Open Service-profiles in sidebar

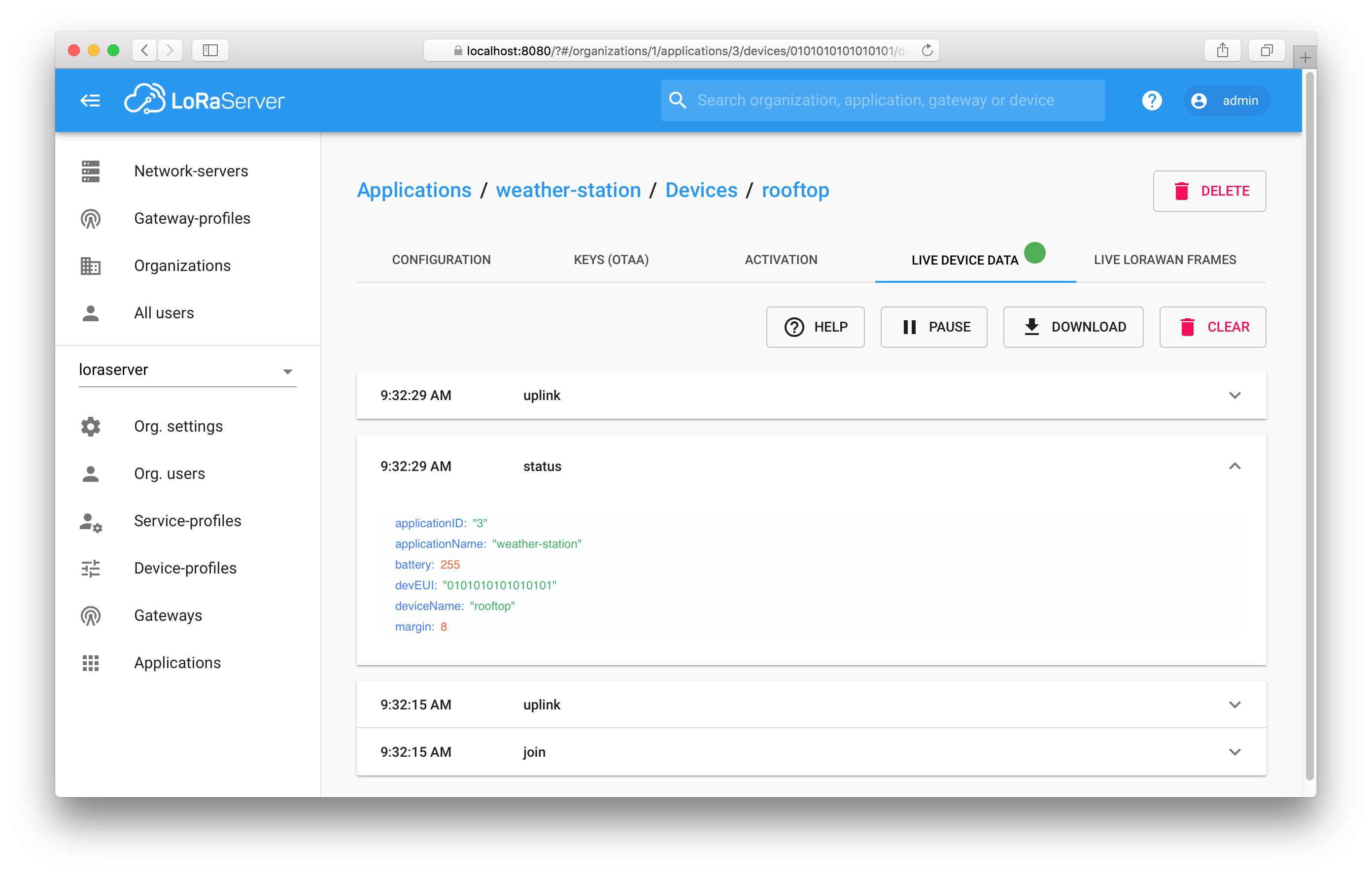[x=187, y=521]
